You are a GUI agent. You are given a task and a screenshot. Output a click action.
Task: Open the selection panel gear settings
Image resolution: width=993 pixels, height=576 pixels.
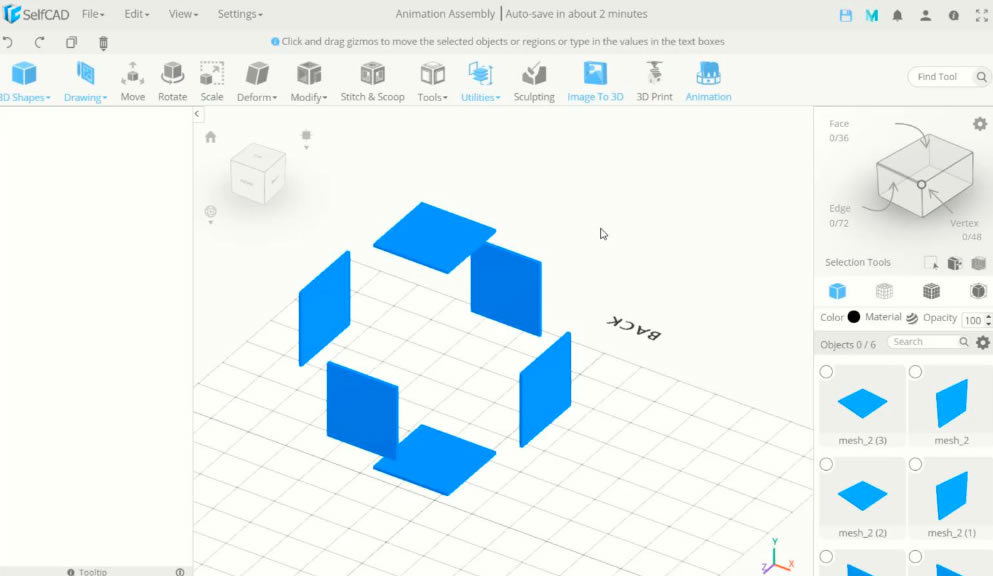click(x=980, y=124)
